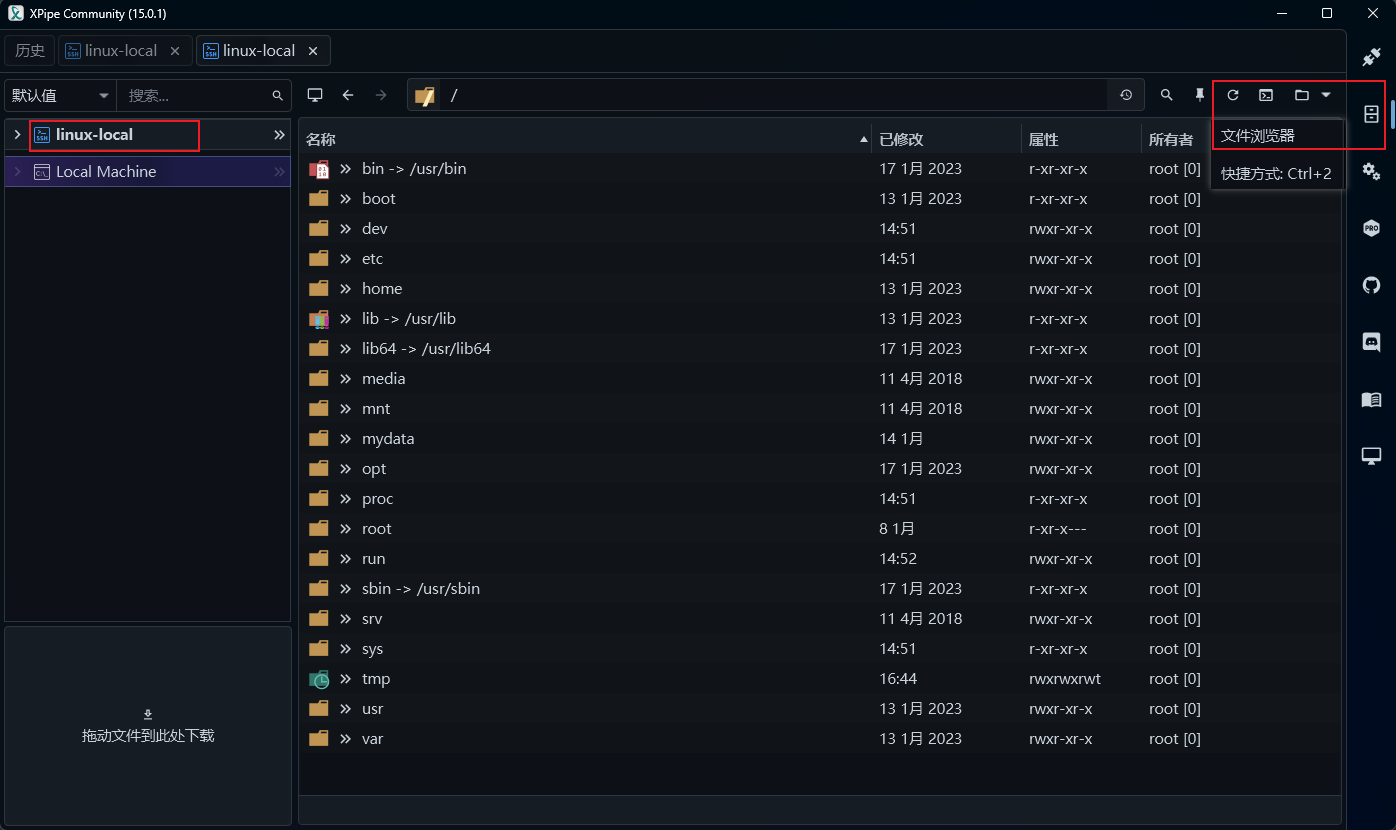This screenshot has width=1396, height=830.
Task: Select the srv folder row
Action: pyautogui.click(x=819, y=619)
